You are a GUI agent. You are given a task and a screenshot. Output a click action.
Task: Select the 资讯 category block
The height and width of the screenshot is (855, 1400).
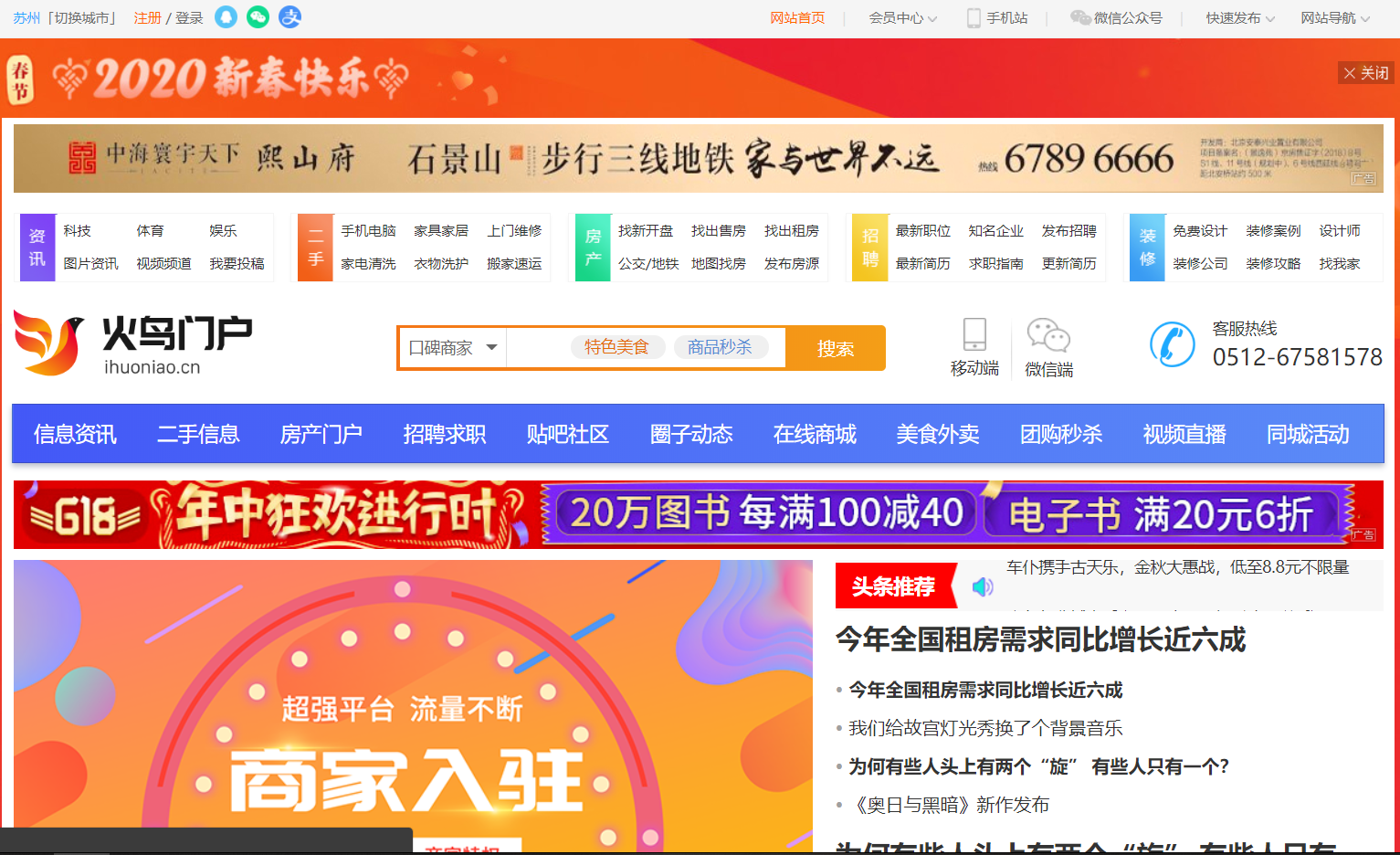click(x=37, y=248)
